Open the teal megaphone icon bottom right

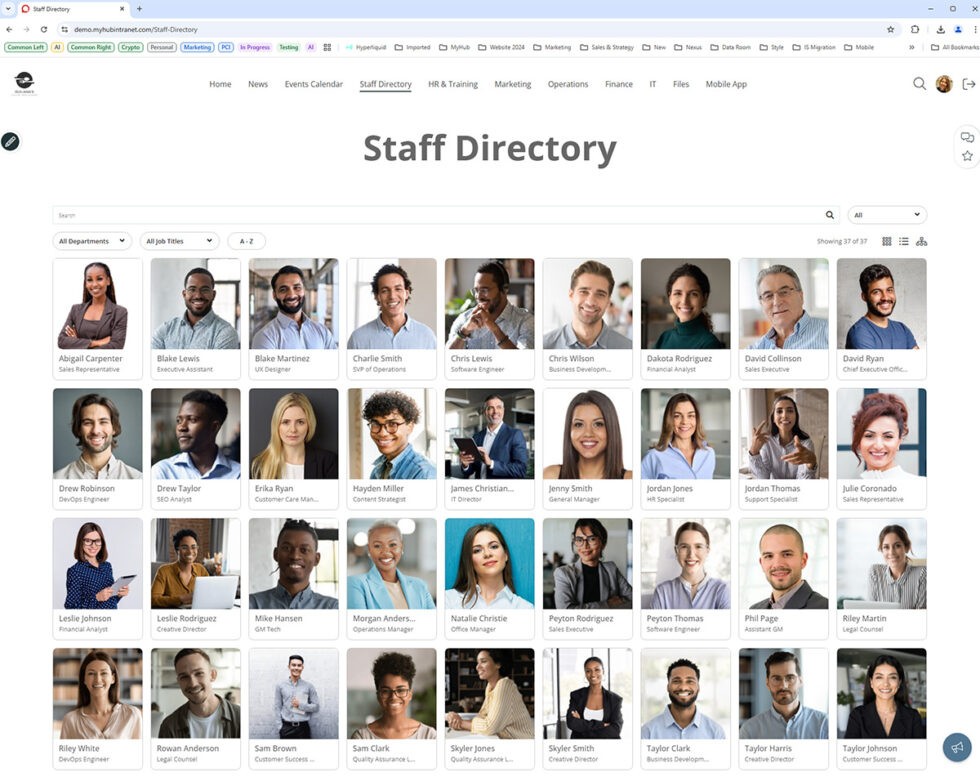coord(956,746)
